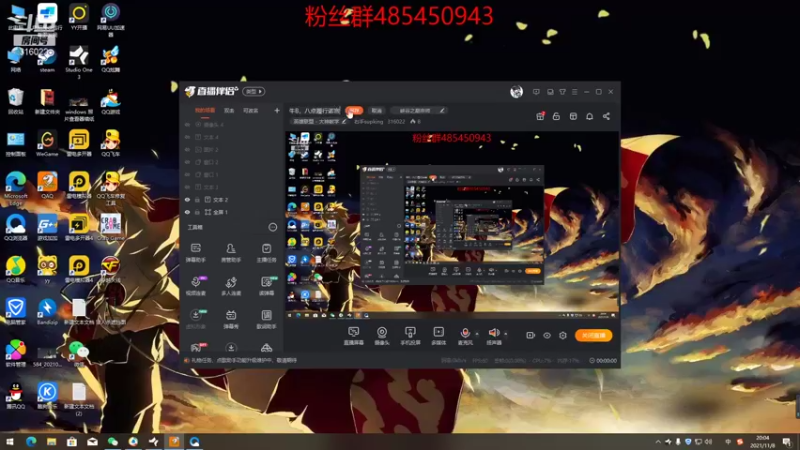Open the 视频连麦 tool

point(196,286)
